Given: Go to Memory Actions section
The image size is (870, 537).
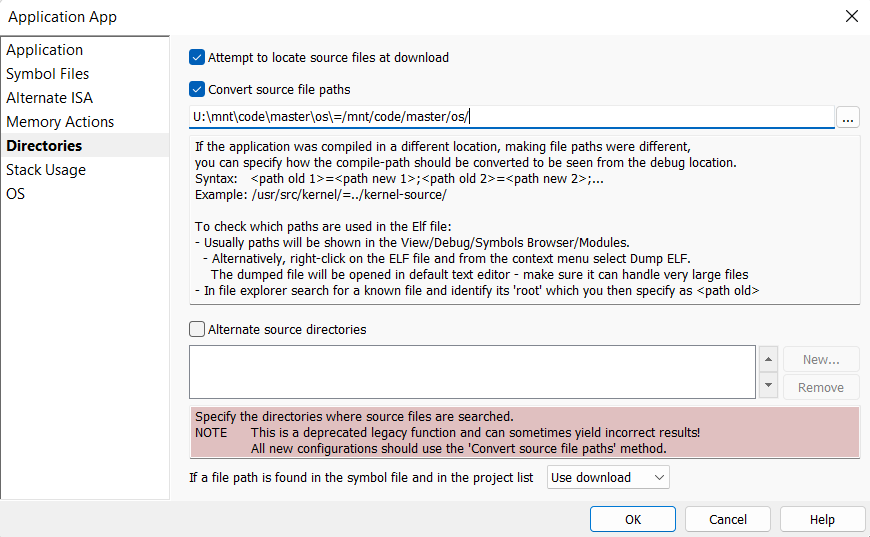Looking at the screenshot, I should click(60, 122).
